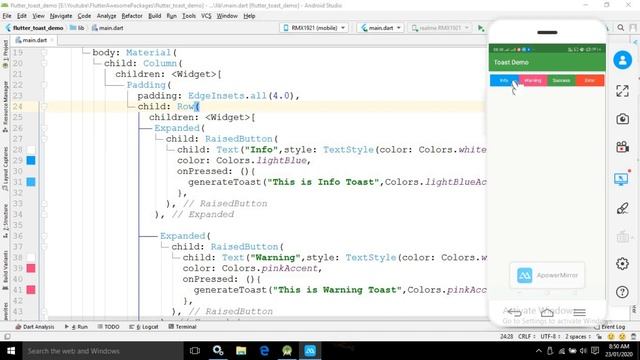Open the Navigate menu
The height and width of the screenshot is (360, 640).
61,16
